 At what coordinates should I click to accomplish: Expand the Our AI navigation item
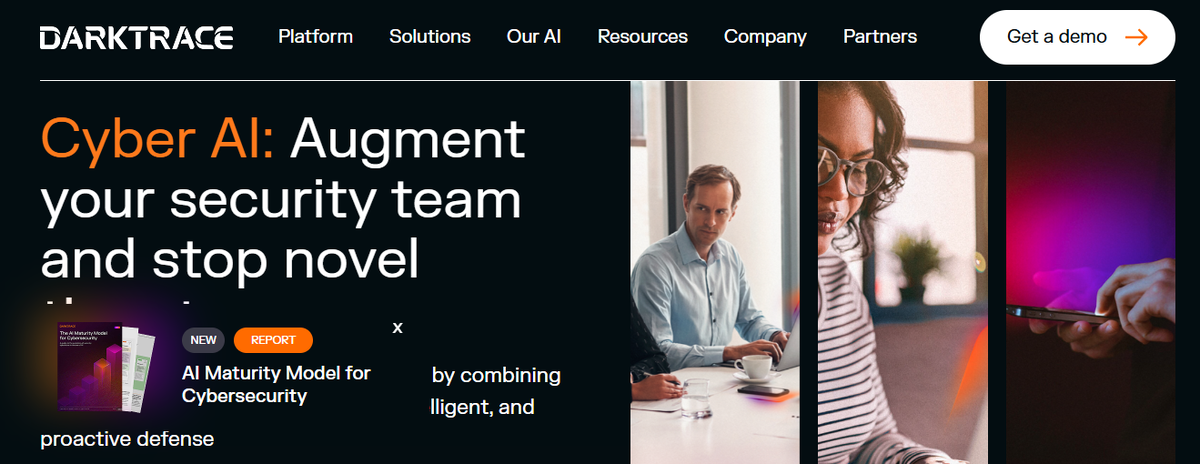coord(534,37)
